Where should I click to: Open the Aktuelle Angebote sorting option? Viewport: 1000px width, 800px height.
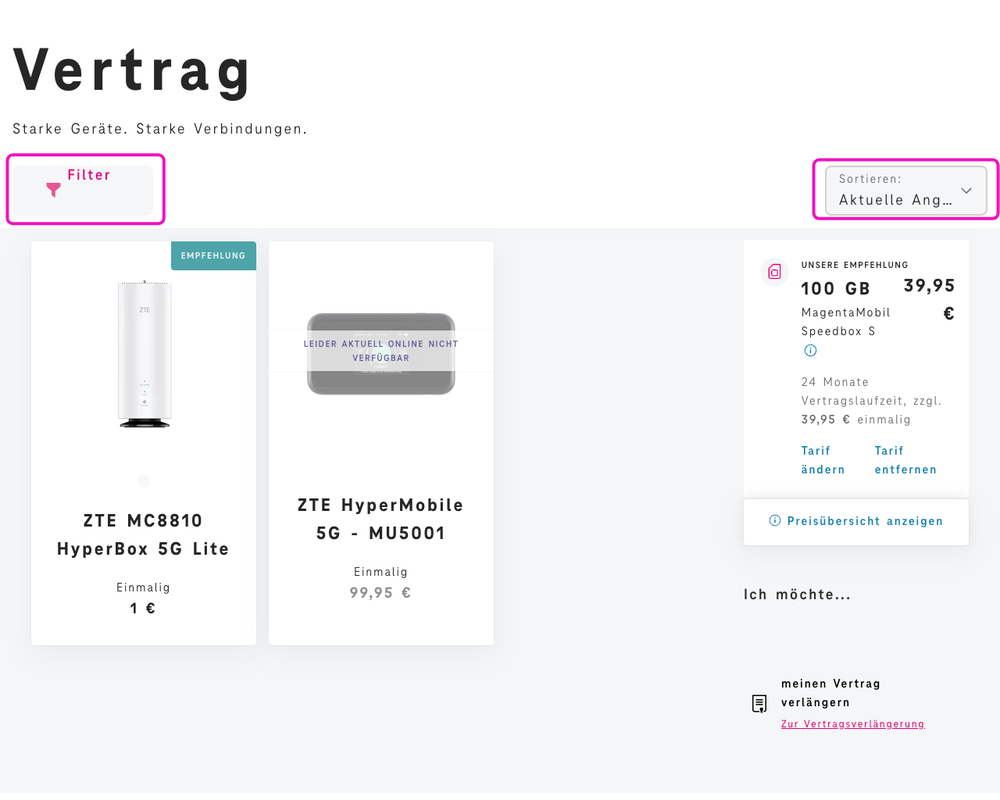point(893,200)
